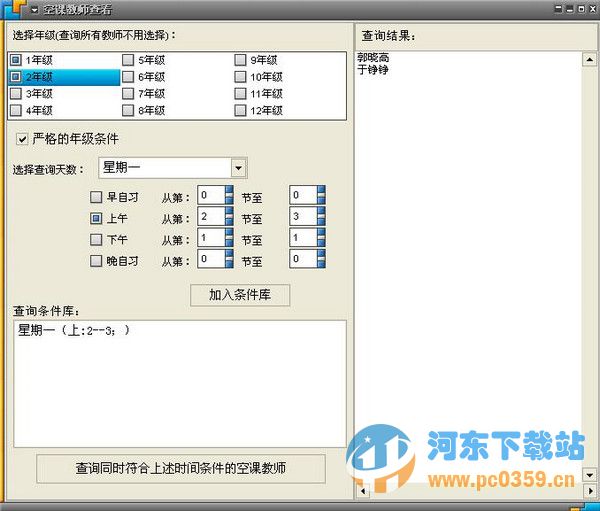The image size is (600, 511).
Task: Click results scrollbar up arrow
Action: (590, 59)
